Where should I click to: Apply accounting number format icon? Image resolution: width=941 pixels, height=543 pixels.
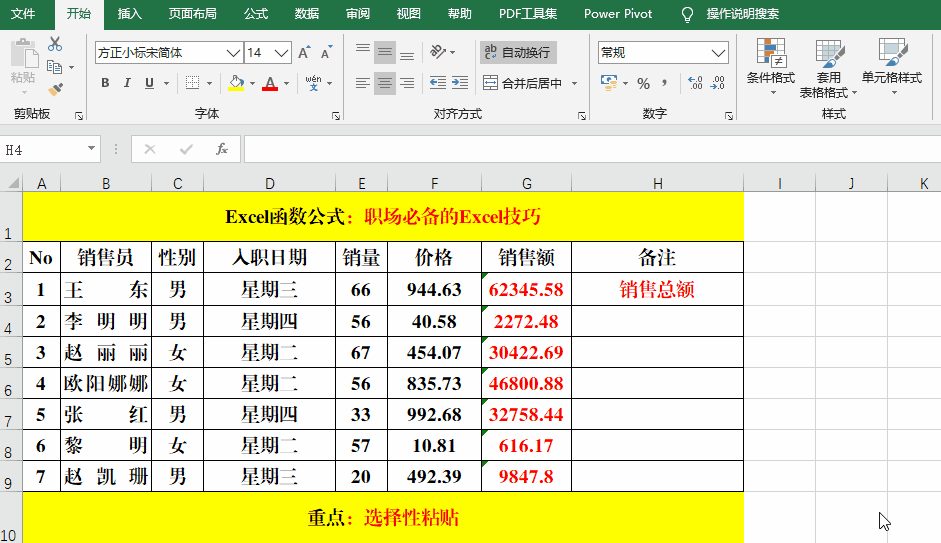609,83
